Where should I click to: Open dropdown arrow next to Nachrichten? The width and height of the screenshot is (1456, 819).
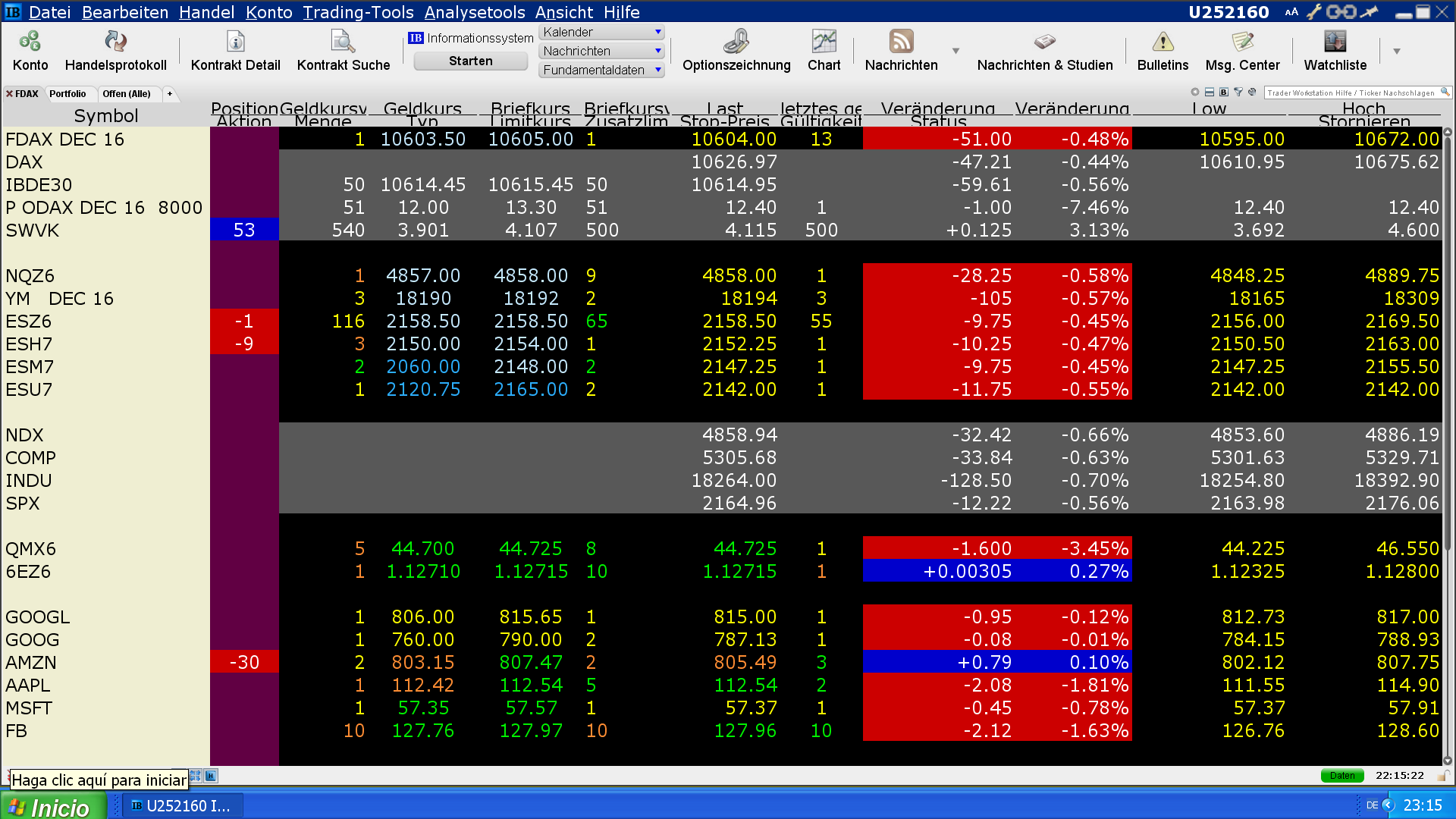click(955, 51)
